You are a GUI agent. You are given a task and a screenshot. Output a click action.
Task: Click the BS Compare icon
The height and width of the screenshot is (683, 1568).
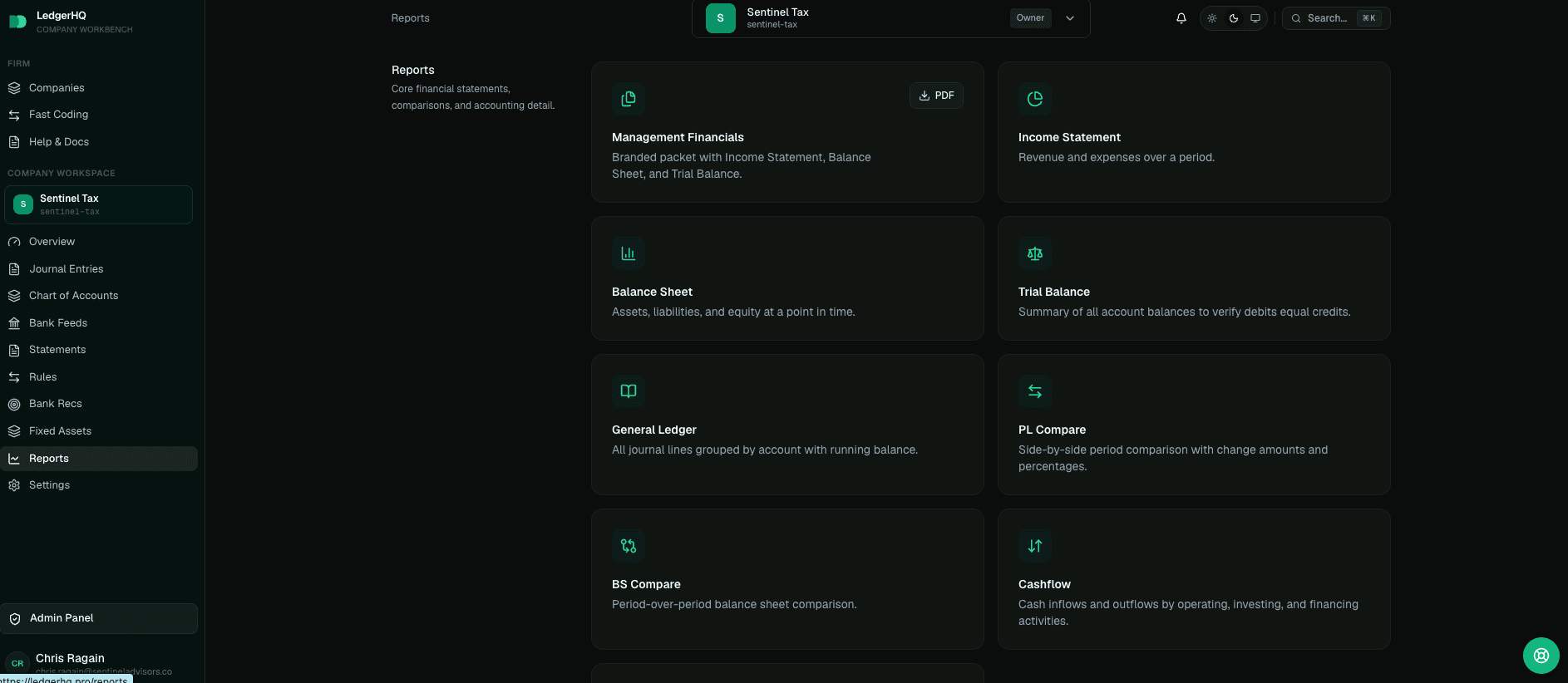(x=629, y=546)
